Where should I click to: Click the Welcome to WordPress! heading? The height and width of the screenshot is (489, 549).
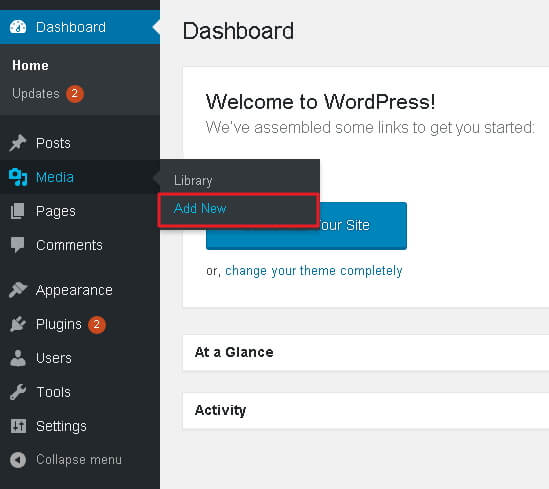click(x=320, y=102)
